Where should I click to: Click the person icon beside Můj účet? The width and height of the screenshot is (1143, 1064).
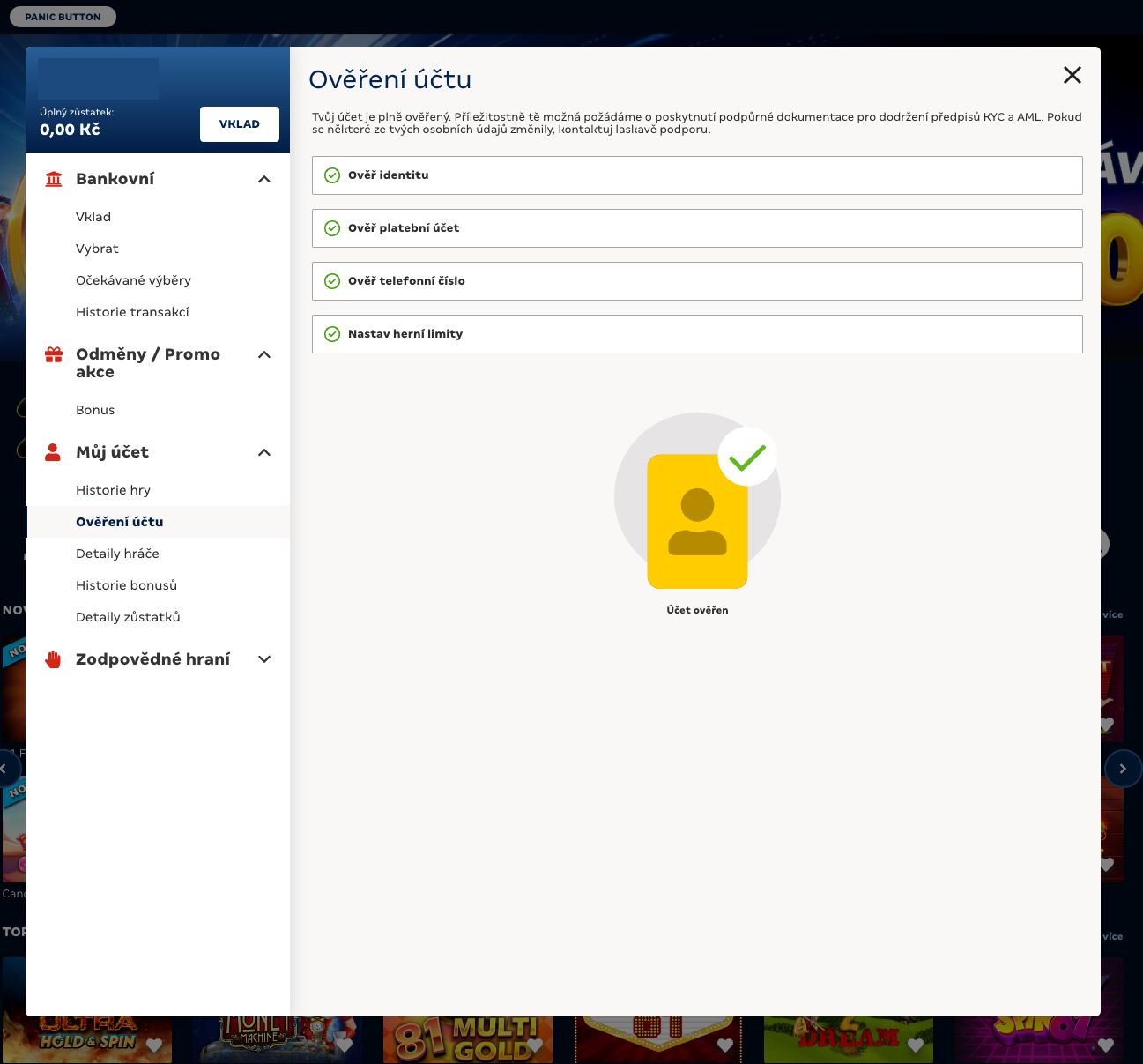coord(53,452)
